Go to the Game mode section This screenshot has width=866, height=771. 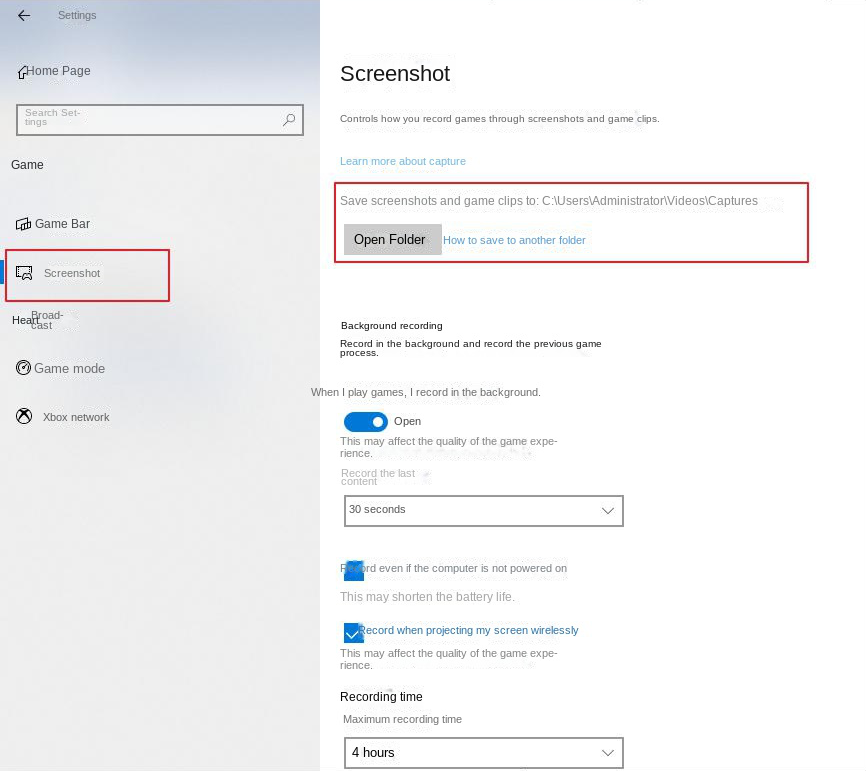69,368
